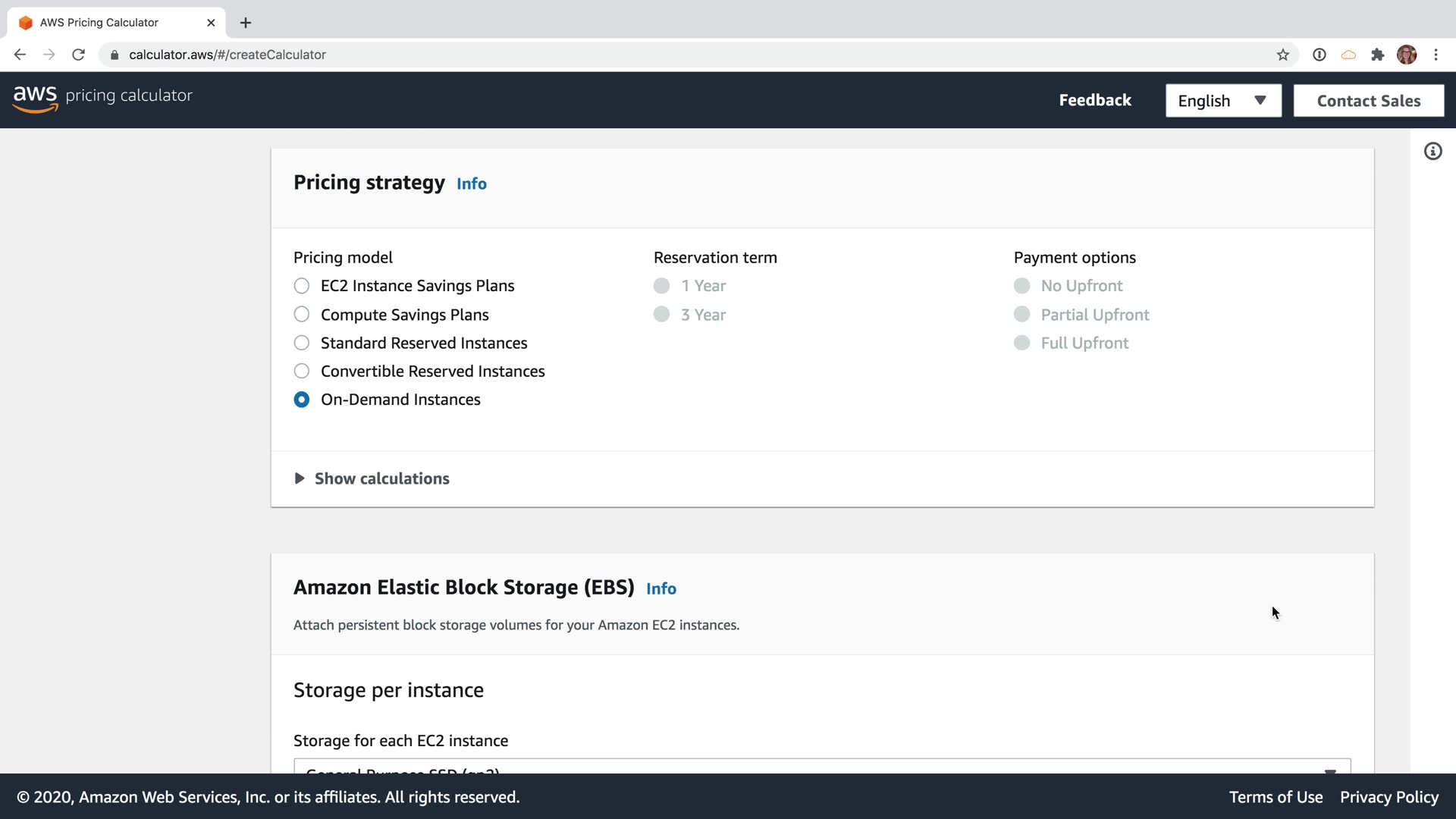Bookmark this page with star icon
1456x819 pixels.
(1282, 55)
